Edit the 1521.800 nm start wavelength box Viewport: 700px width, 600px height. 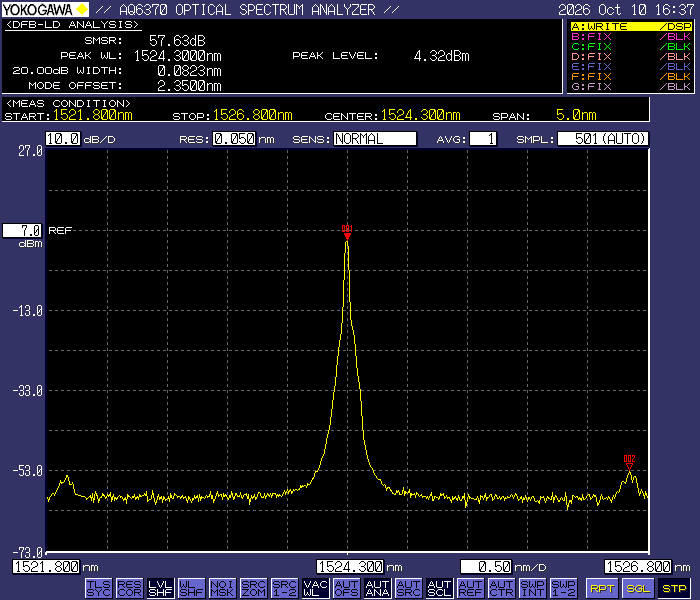46,567
